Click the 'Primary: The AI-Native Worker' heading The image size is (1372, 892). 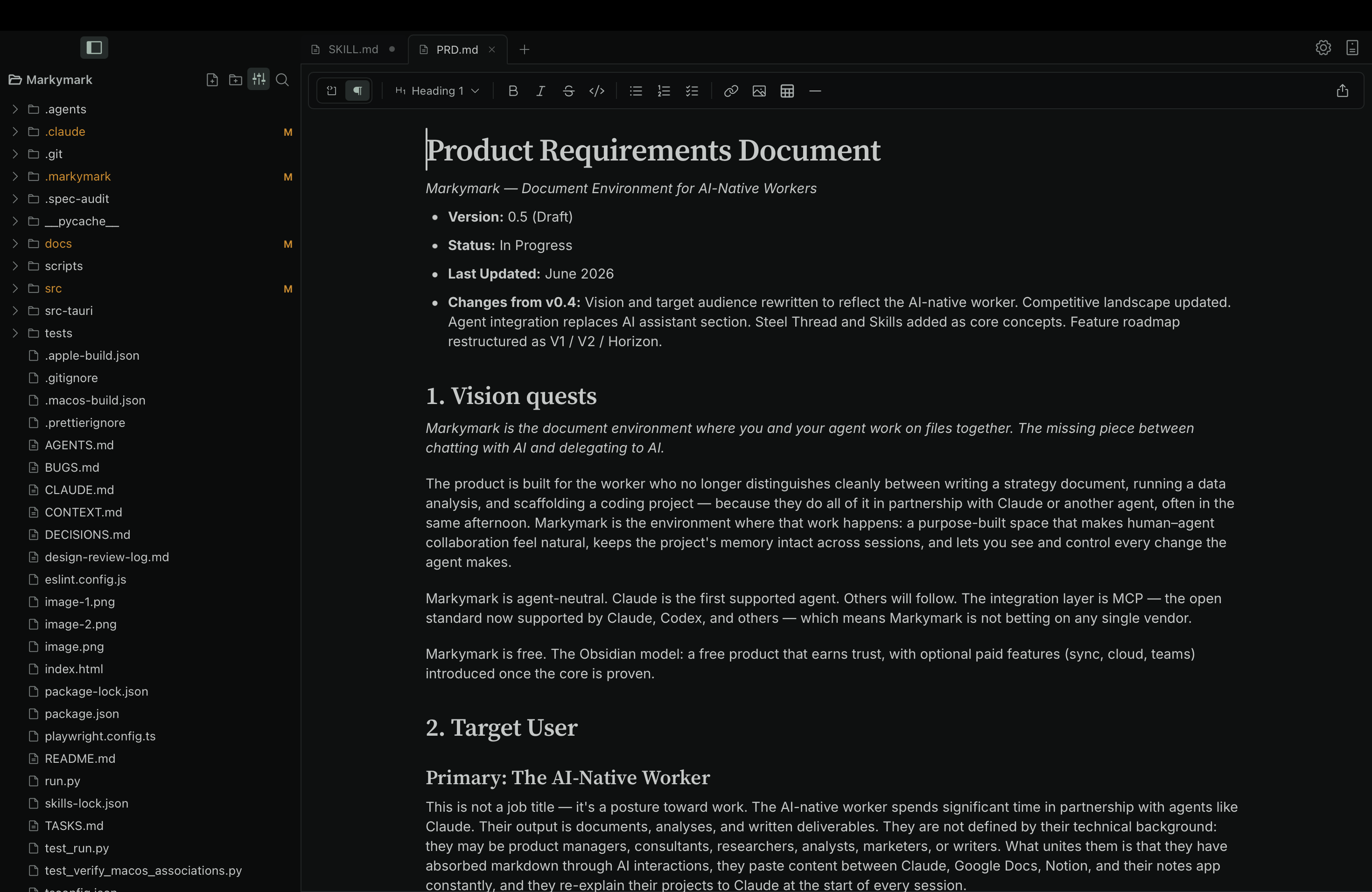point(567,778)
